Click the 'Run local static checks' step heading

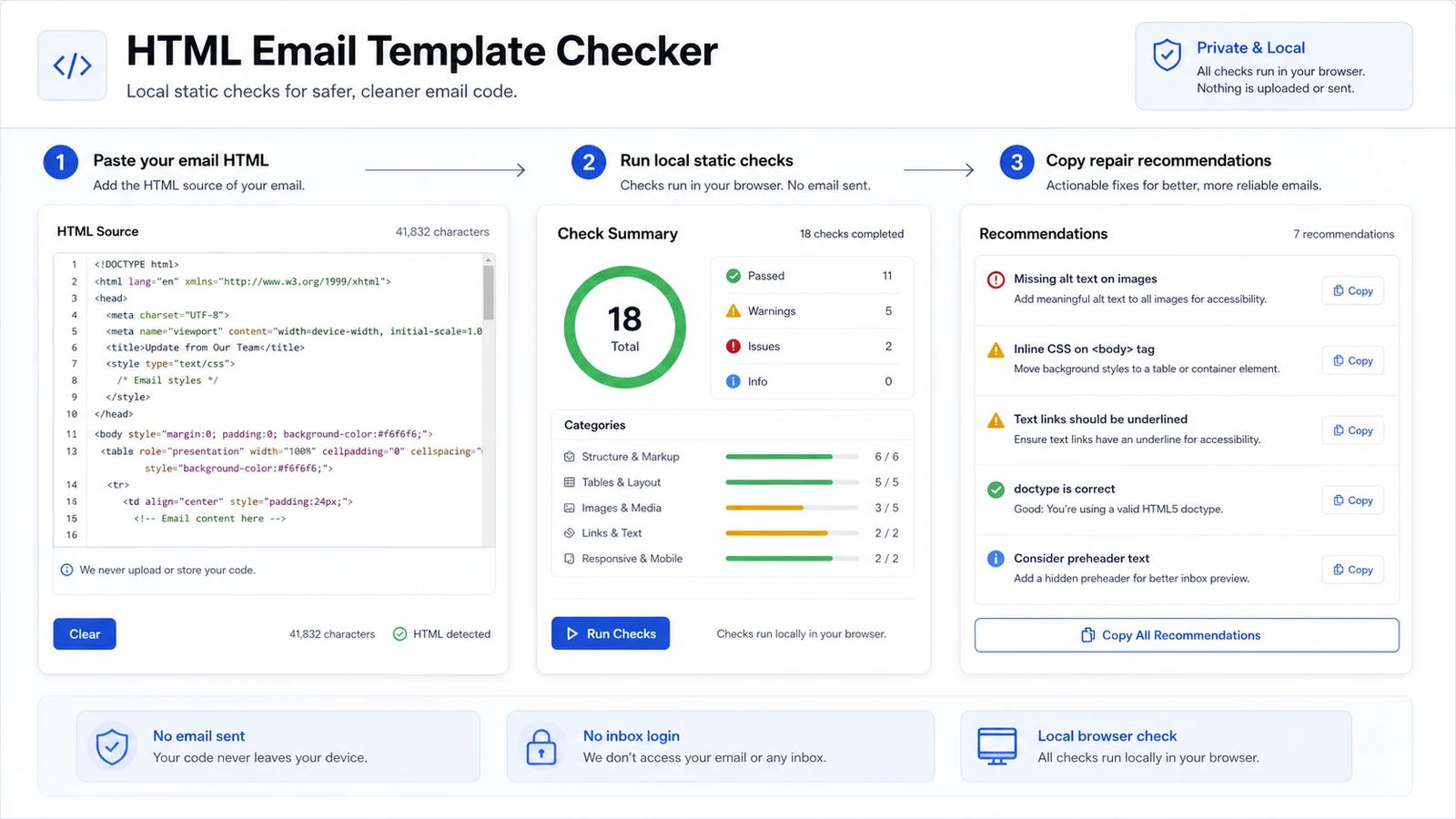point(707,160)
